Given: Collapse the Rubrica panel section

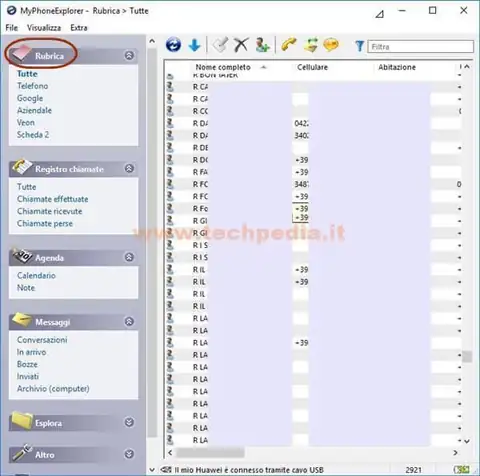Looking at the screenshot, I should (x=129, y=55).
